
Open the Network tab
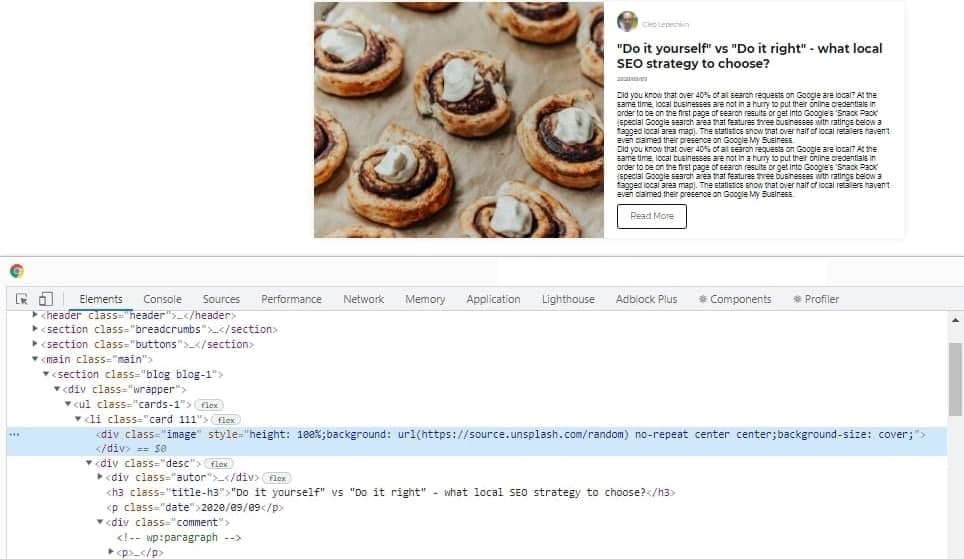[363, 299]
